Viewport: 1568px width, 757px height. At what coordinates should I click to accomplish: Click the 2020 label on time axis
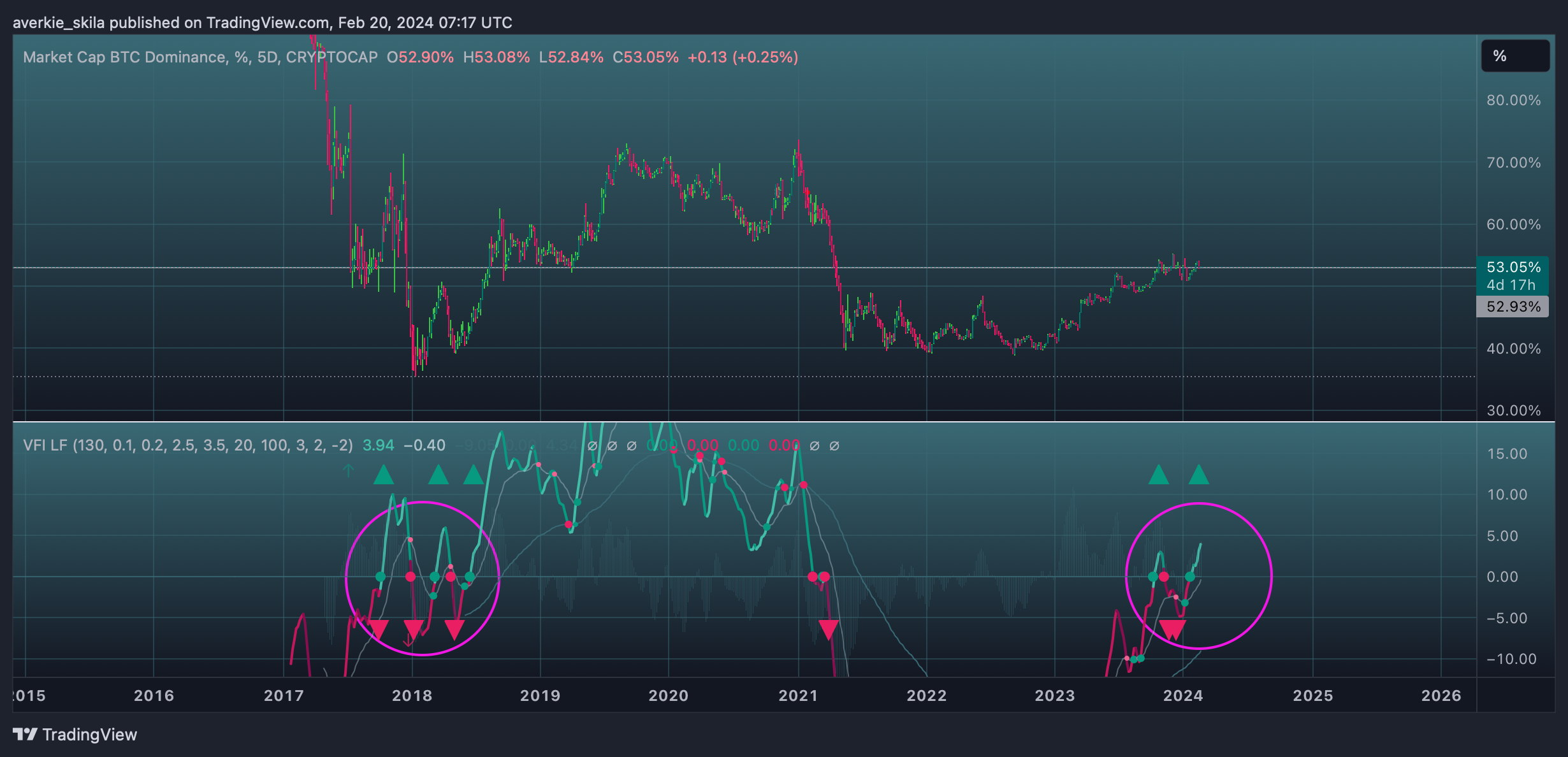tap(669, 695)
